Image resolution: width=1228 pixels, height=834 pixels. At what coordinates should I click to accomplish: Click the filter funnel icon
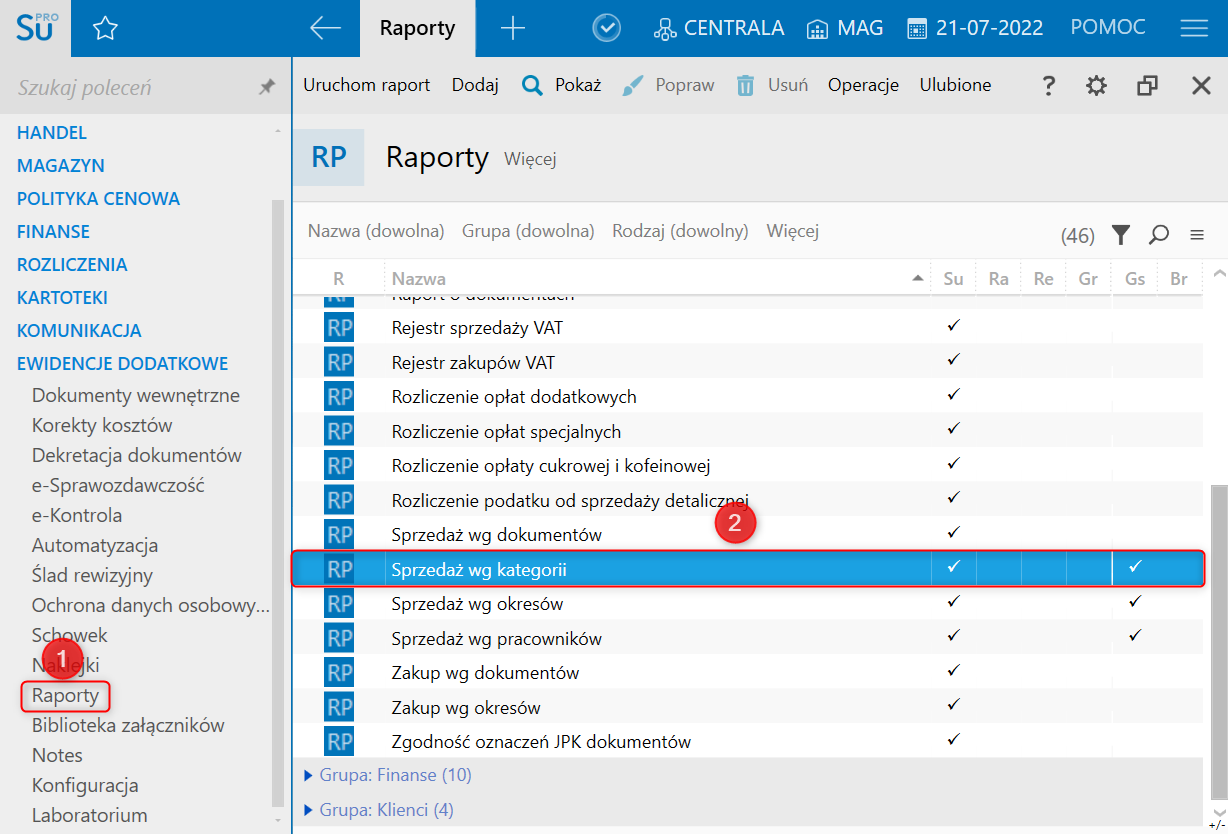pos(1121,235)
